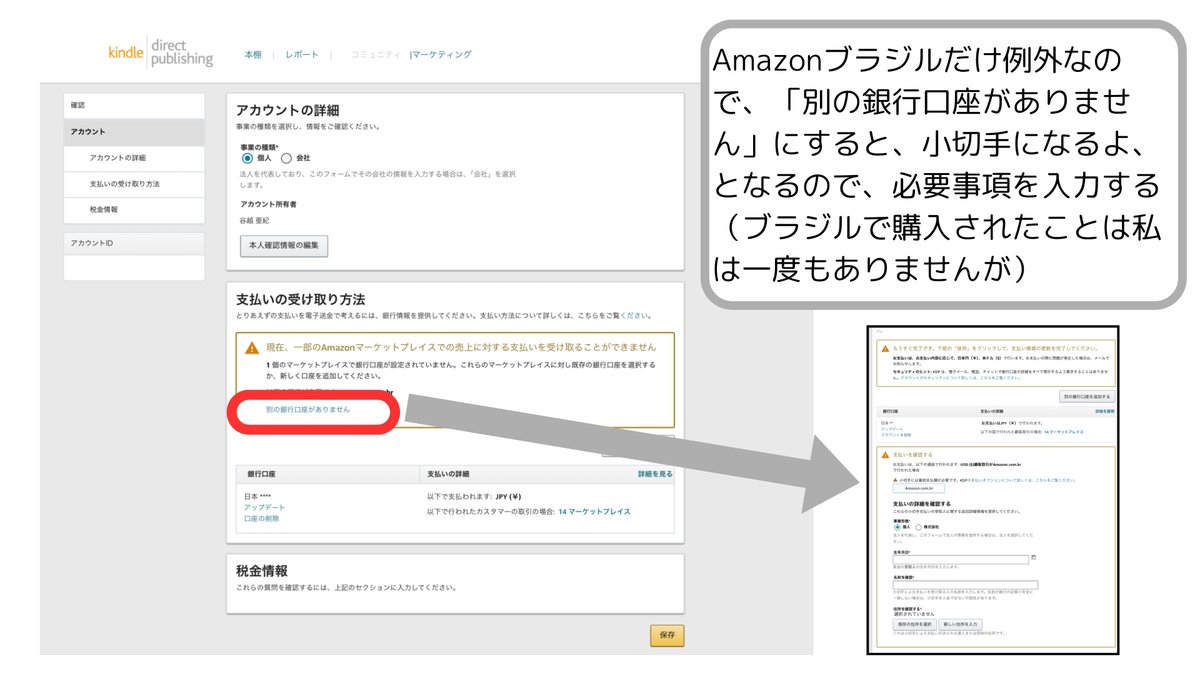Viewport: 1200px width, 675px height.
Task: Open the 14 マーケットプレイス link
Action: tap(594, 511)
